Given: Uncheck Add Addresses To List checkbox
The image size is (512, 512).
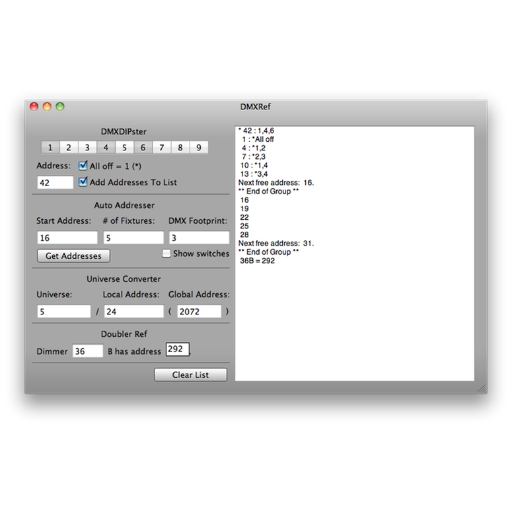Looking at the screenshot, I should tap(83, 182).
